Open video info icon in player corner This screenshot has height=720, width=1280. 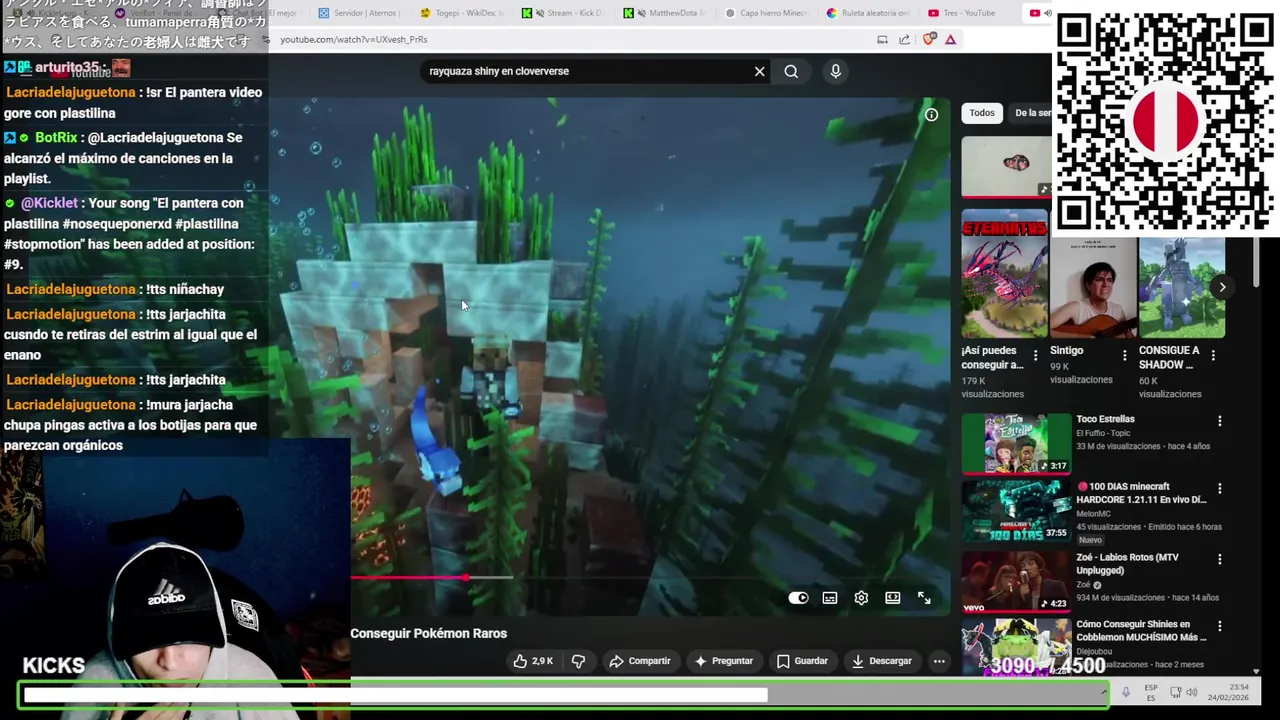(x=931, y=115)
